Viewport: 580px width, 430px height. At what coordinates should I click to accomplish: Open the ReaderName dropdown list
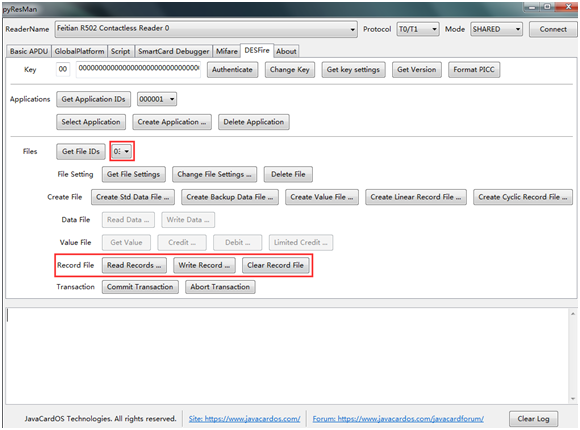206,29
